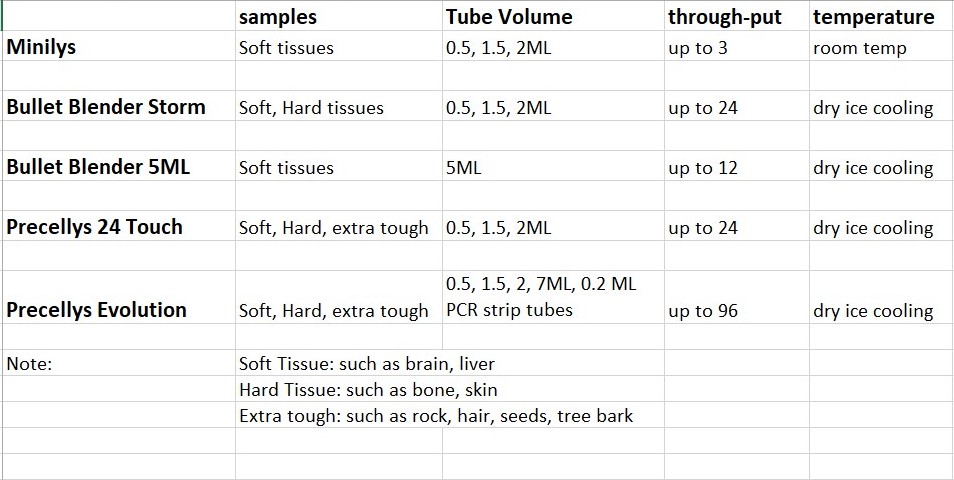954x480 pixels.
Task: Select the up to 3 cell
Action: pyautogui.click(x=698, y=48)
